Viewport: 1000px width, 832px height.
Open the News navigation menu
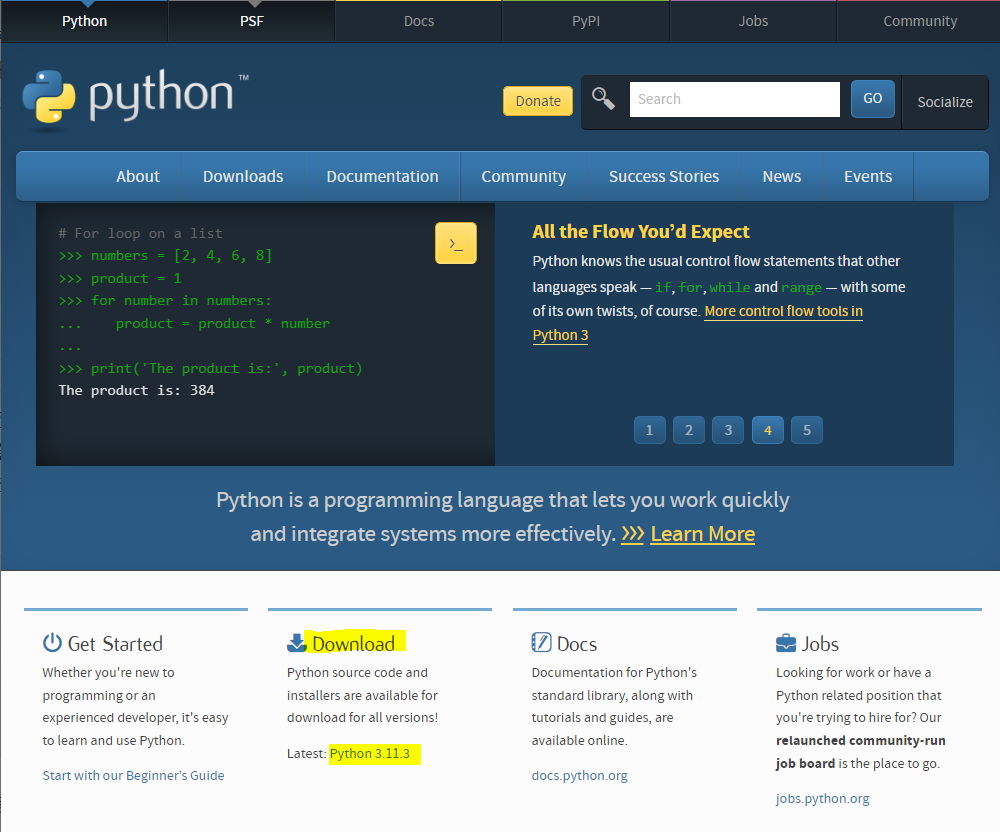coord(781,177)
